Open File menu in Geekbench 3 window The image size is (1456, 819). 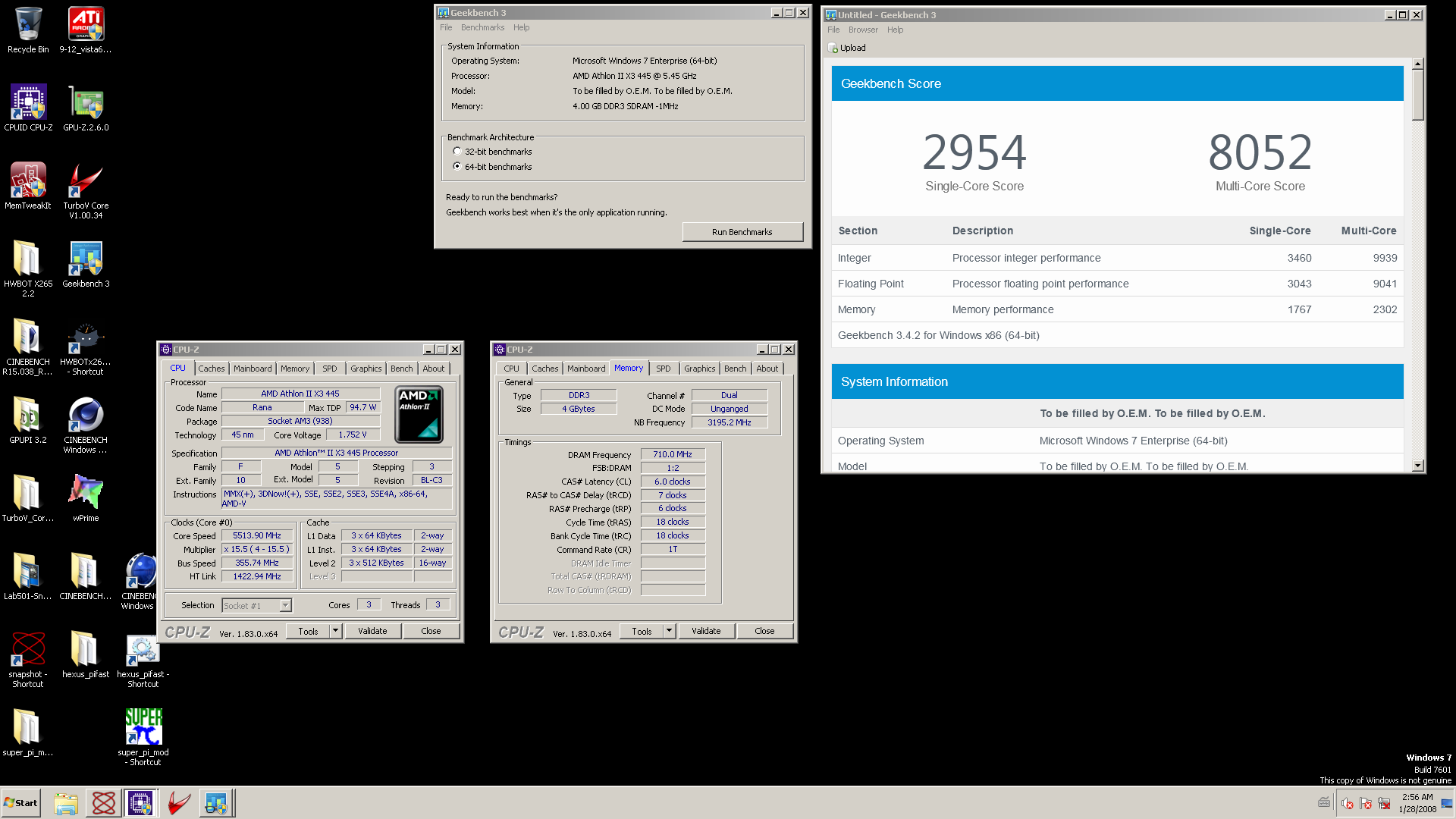click(446, 27)
